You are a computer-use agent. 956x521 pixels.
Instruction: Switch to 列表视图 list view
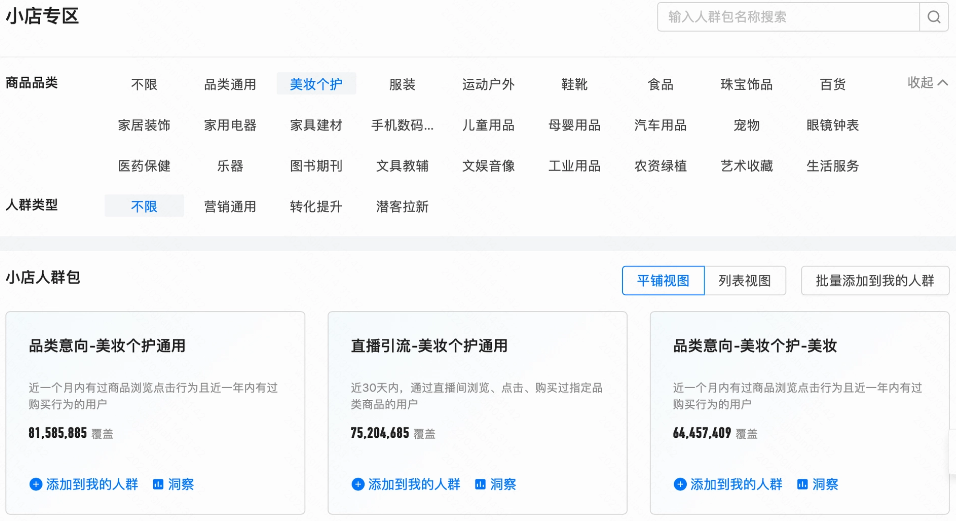click(745, 281)
